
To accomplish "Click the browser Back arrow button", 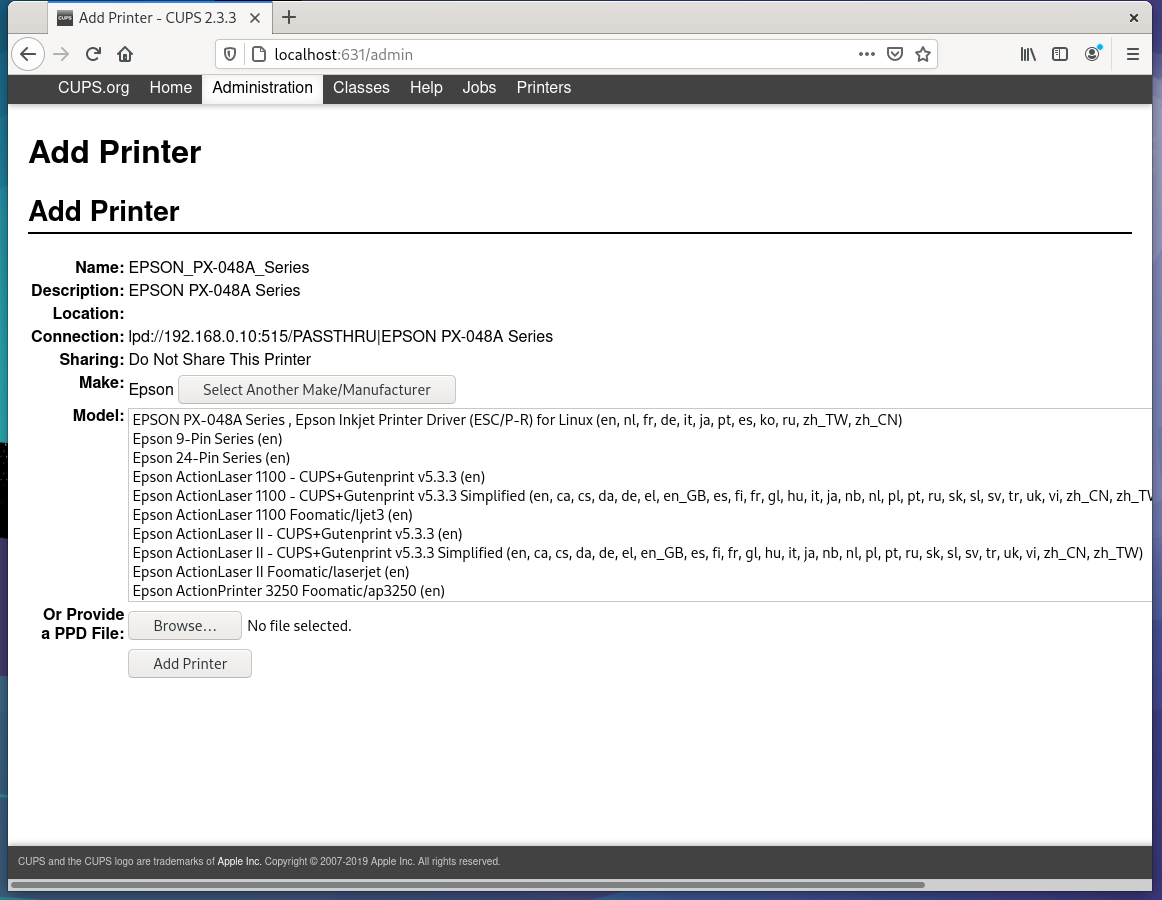I will click(28, 54).
